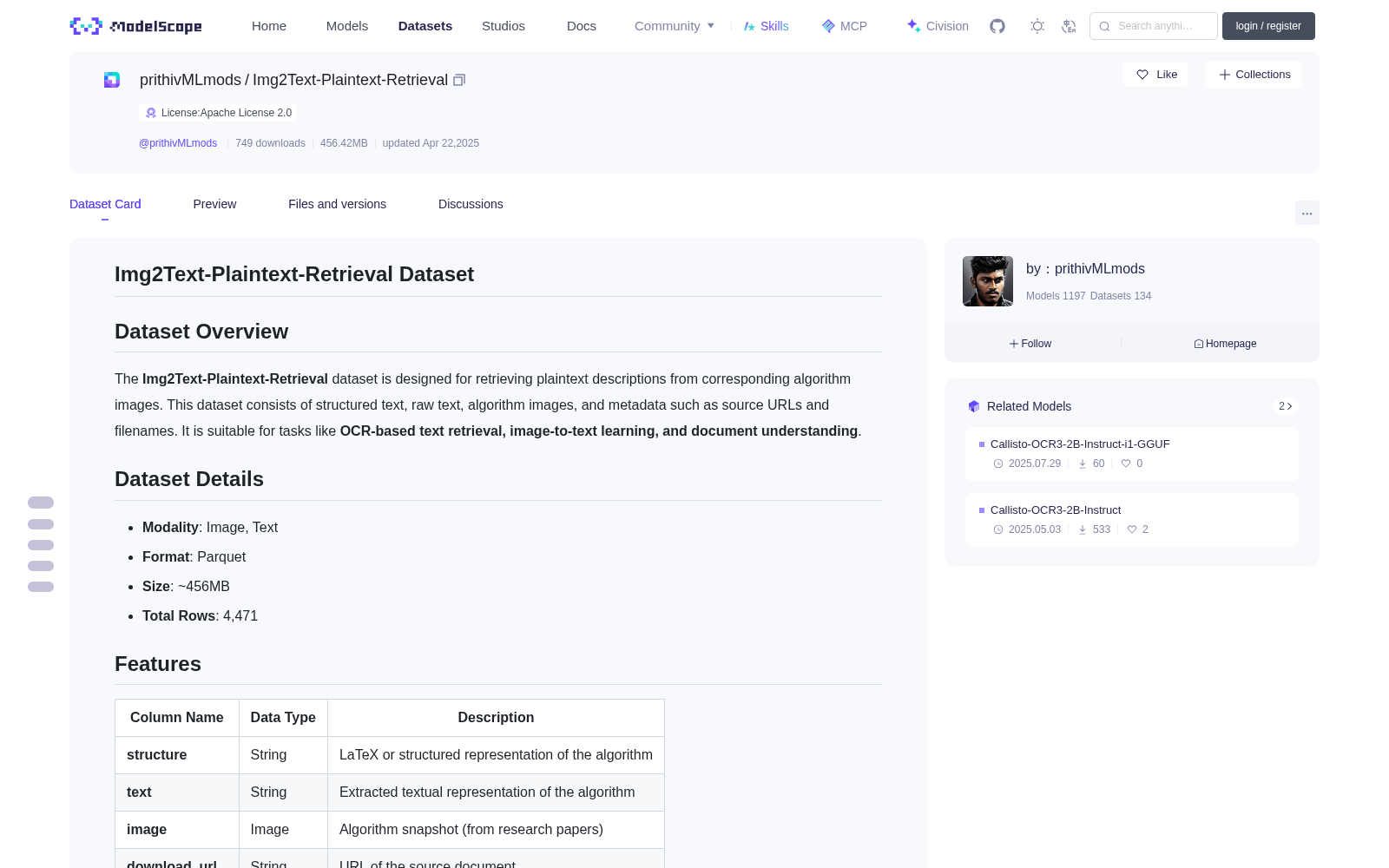Open Skills in the navigation bar
Viewport: 1389px width, 868px height.
click(766, 26)
